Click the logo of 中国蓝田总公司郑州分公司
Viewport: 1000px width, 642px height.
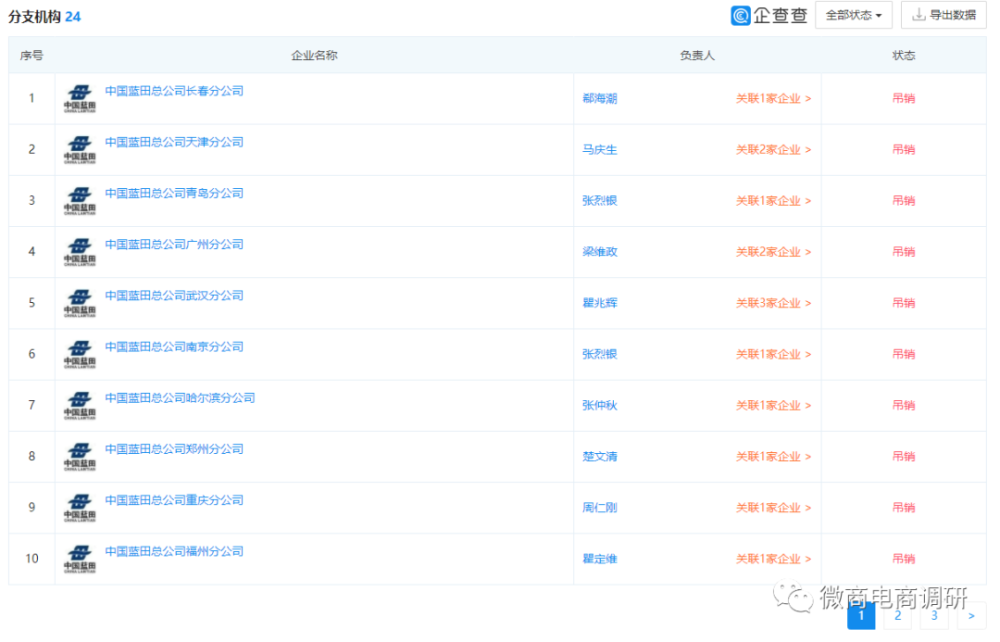(80, 456)
